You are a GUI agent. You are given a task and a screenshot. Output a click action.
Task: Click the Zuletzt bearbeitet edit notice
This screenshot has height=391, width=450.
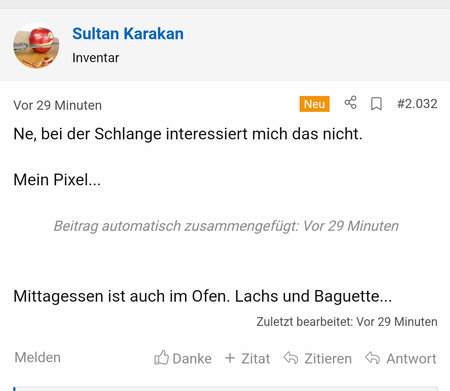(x=347, y=322)
